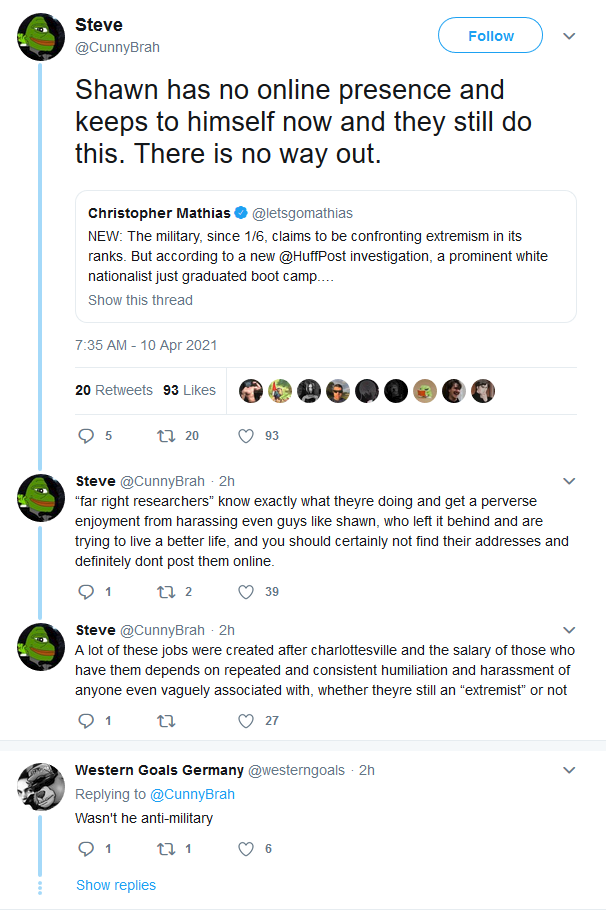
Task: Click the "Show replies" link
Action: (116, 885)
